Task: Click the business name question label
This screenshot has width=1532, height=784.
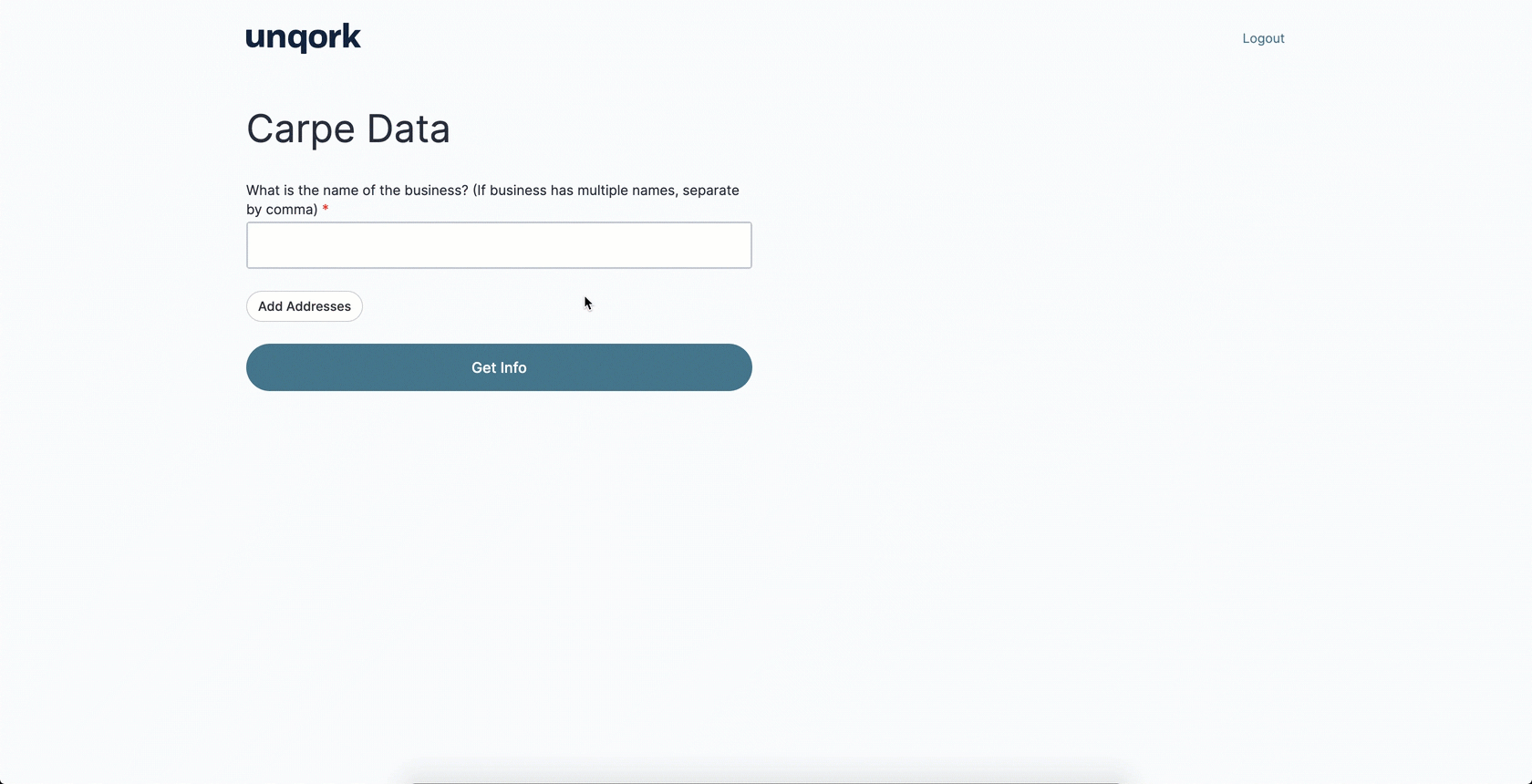Action: click(492, 200)
